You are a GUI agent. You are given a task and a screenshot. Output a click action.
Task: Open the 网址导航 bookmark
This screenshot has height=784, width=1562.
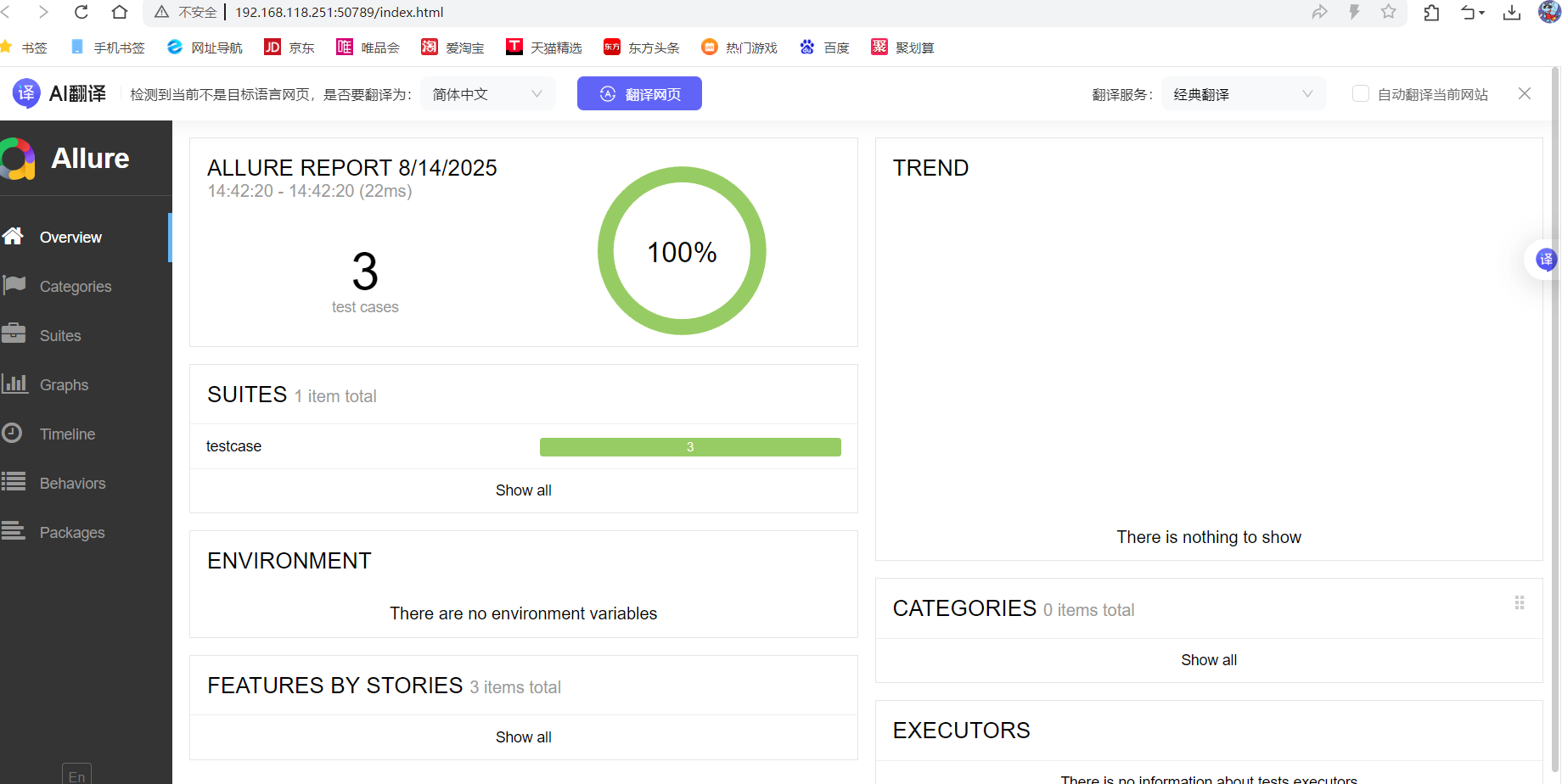click(205, 48)
